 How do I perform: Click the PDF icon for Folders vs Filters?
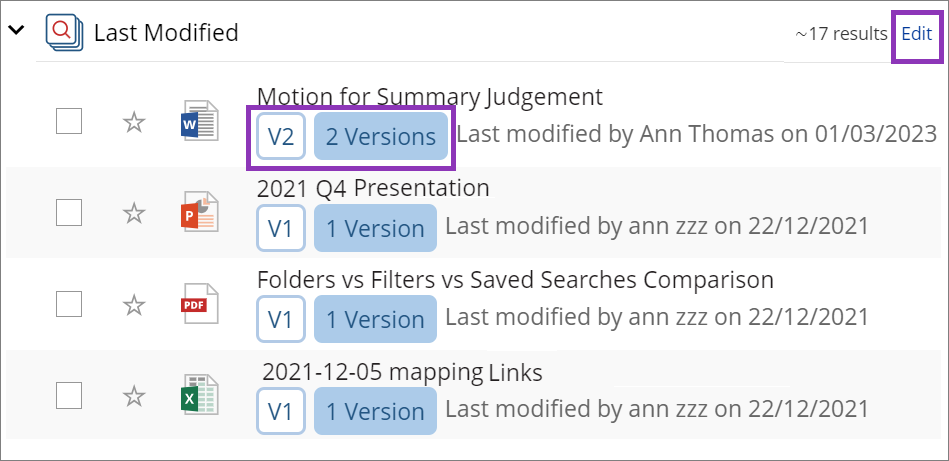199,304
